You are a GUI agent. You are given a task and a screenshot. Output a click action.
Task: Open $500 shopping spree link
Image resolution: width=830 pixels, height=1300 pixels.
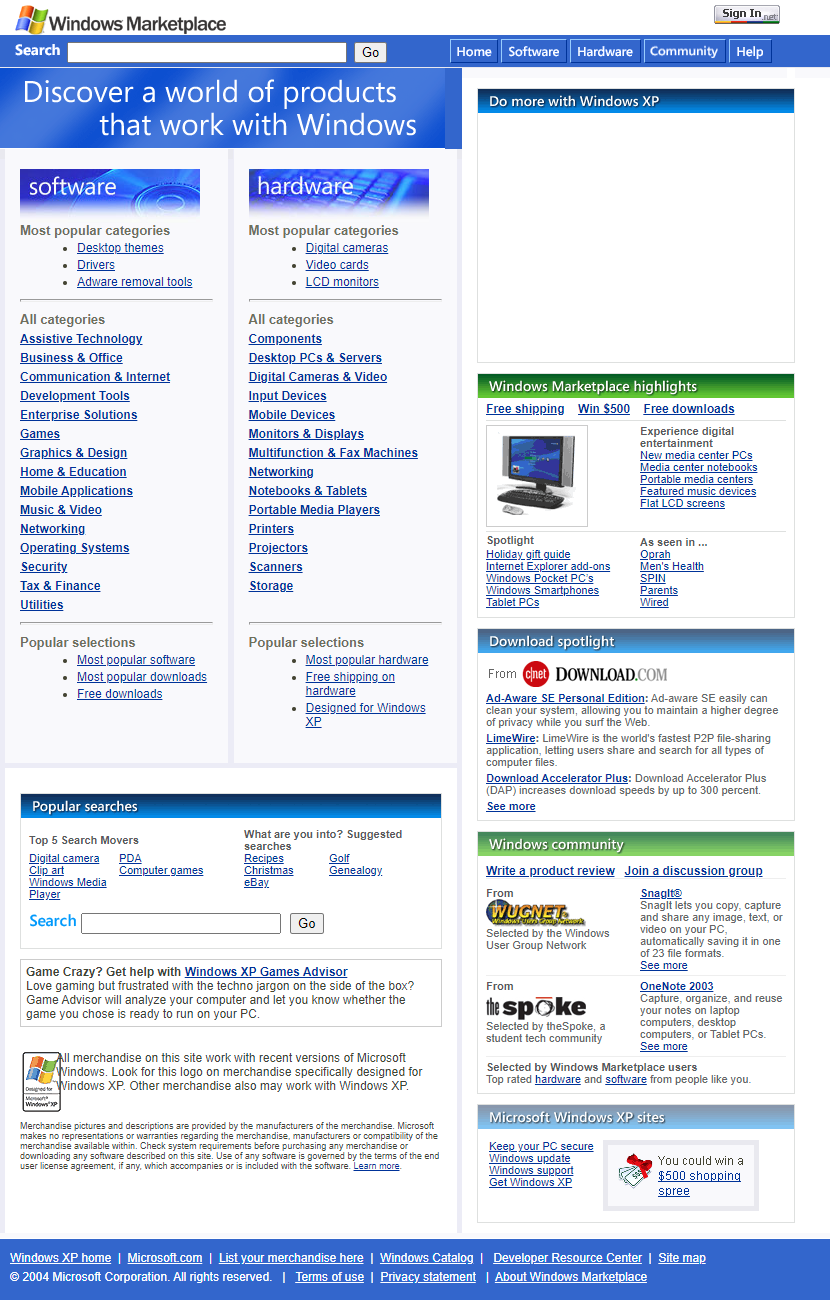[699, 1183]
